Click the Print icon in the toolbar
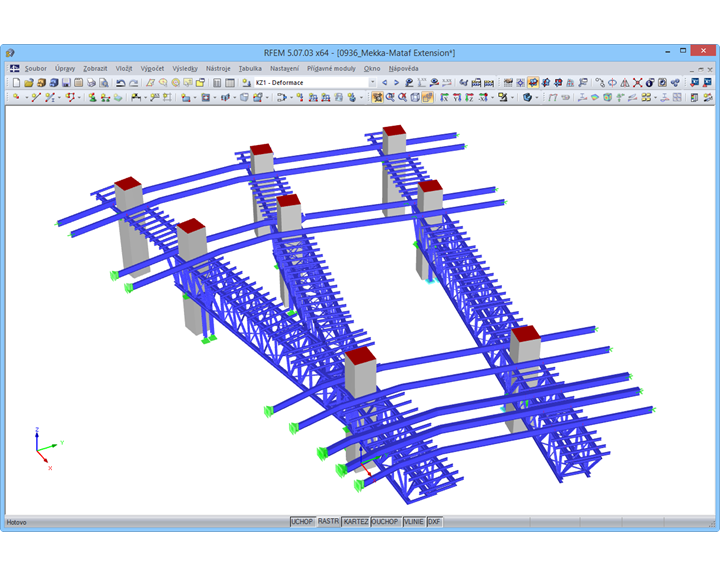The height and width of the screenshot is (576, 720). 91,83
